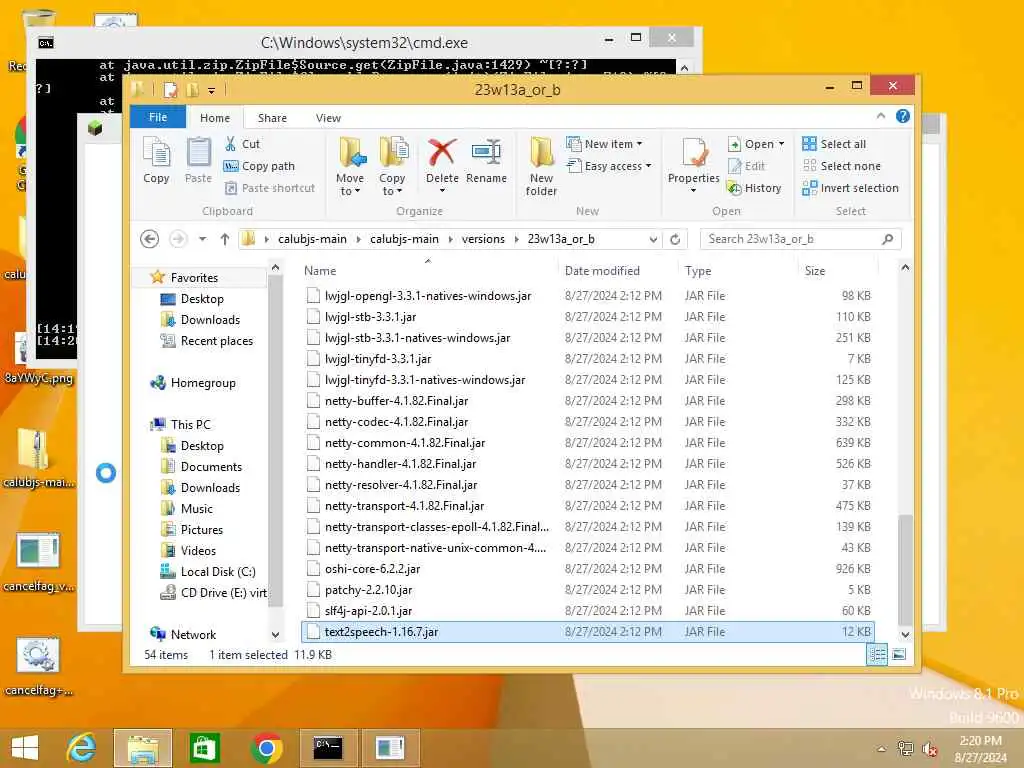The width and height of the screenshot is (1024, 768).
Task: Open recent locations dropdown arrow
Action: (x=202, y=239)
